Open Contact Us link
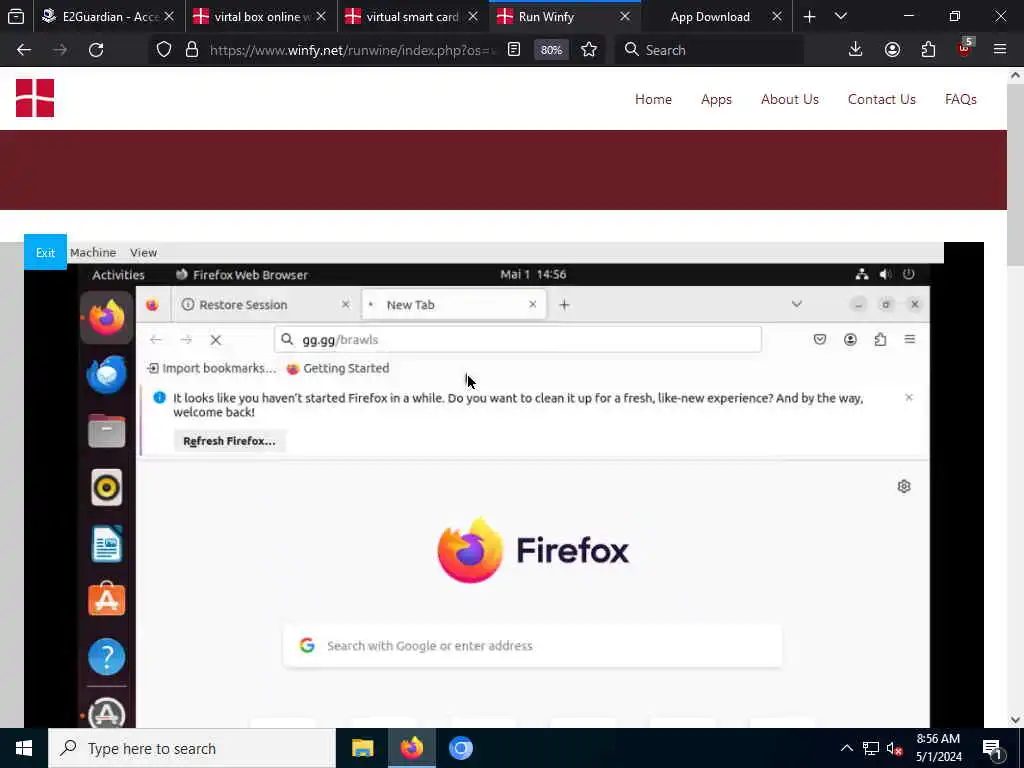Image resolution: width=1024 pixels, height=768 pixels. (882, 99)
